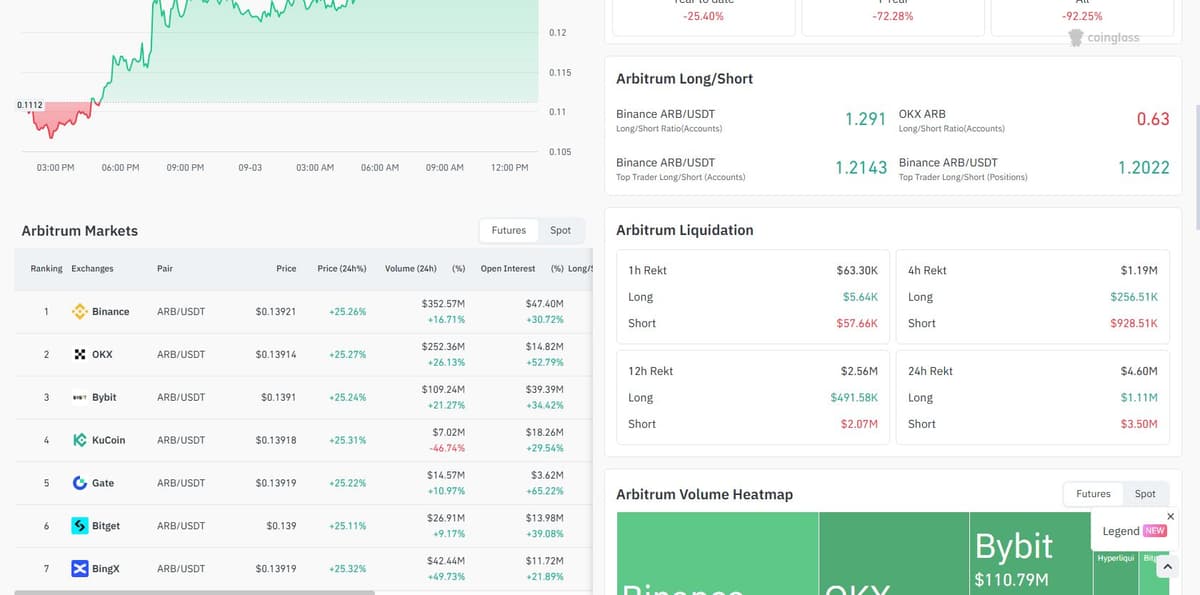Click Bitget price cell $0.139
1200x595 pixels.
[x=281, y=526]
